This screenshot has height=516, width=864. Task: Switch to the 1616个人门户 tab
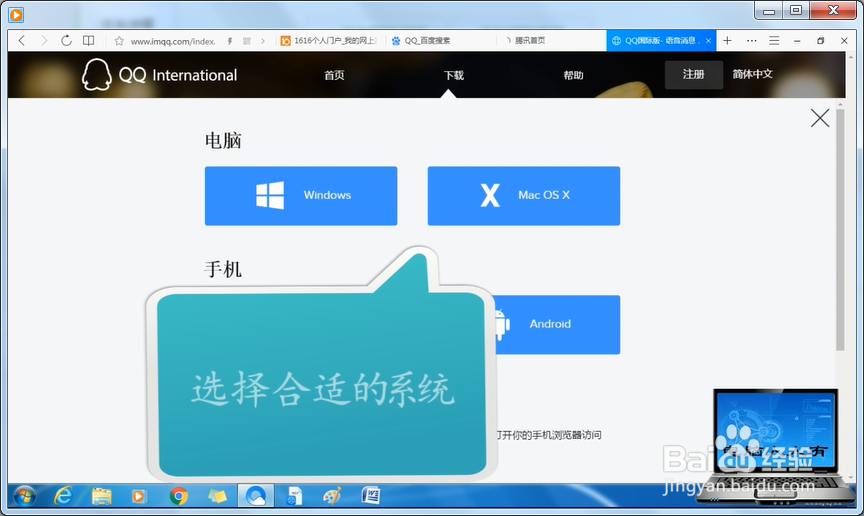tap(328, 41)
